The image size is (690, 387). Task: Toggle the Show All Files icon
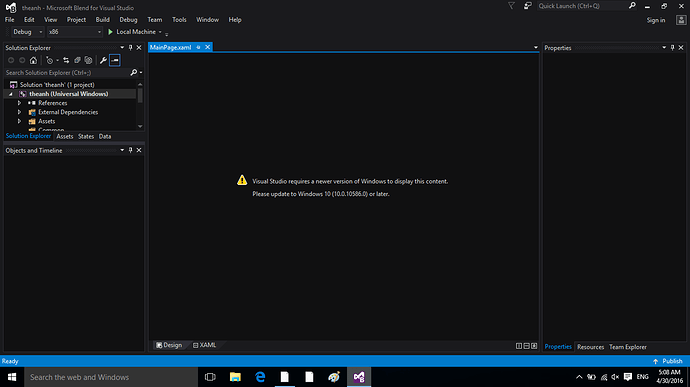pyautogui.click(x=88, y=60)
